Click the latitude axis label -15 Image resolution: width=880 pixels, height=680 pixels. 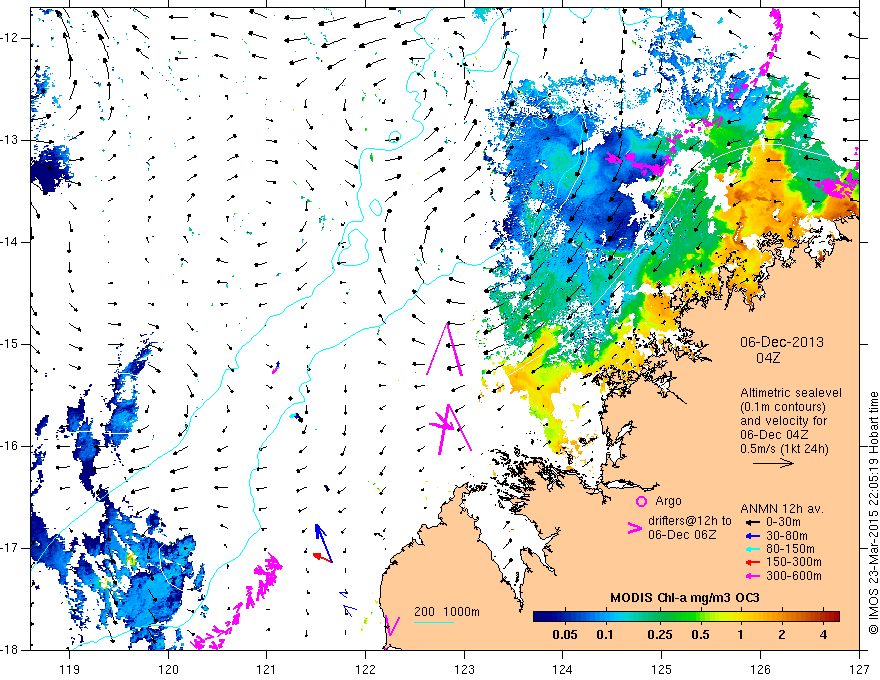(x=10, y=344)
